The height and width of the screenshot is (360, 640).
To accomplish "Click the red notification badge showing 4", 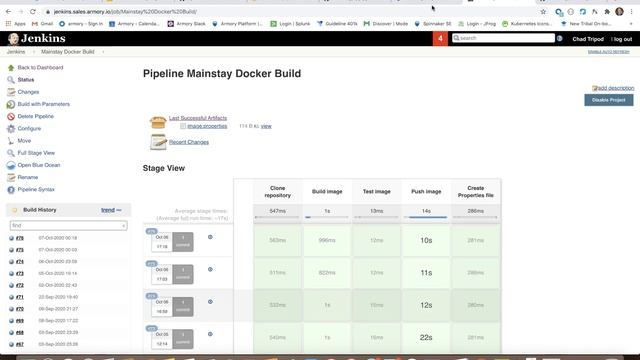I will tap(440, 39).
